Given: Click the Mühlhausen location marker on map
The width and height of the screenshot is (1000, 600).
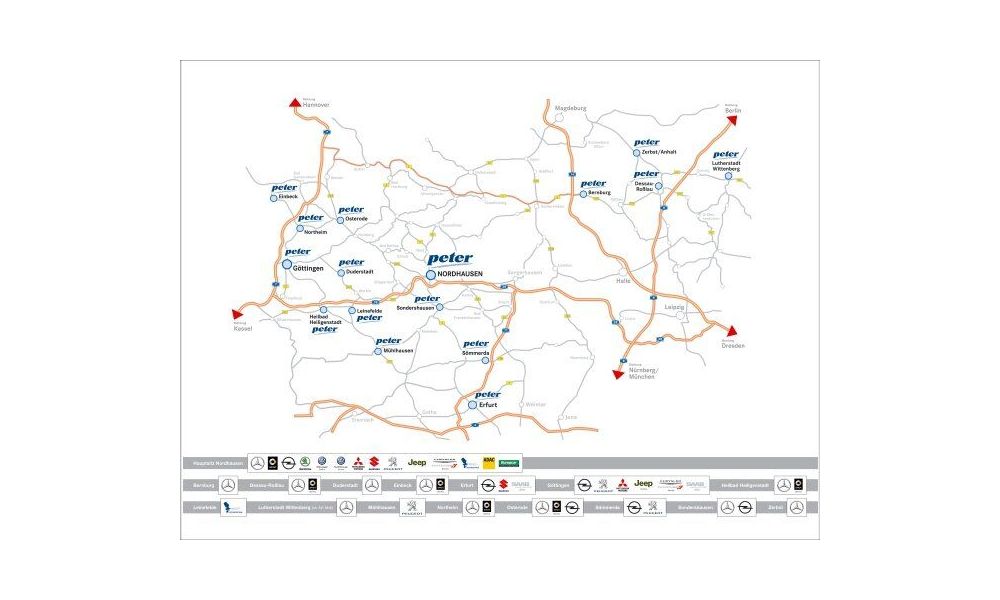Looking at the screenshot, I should point(376,351).
